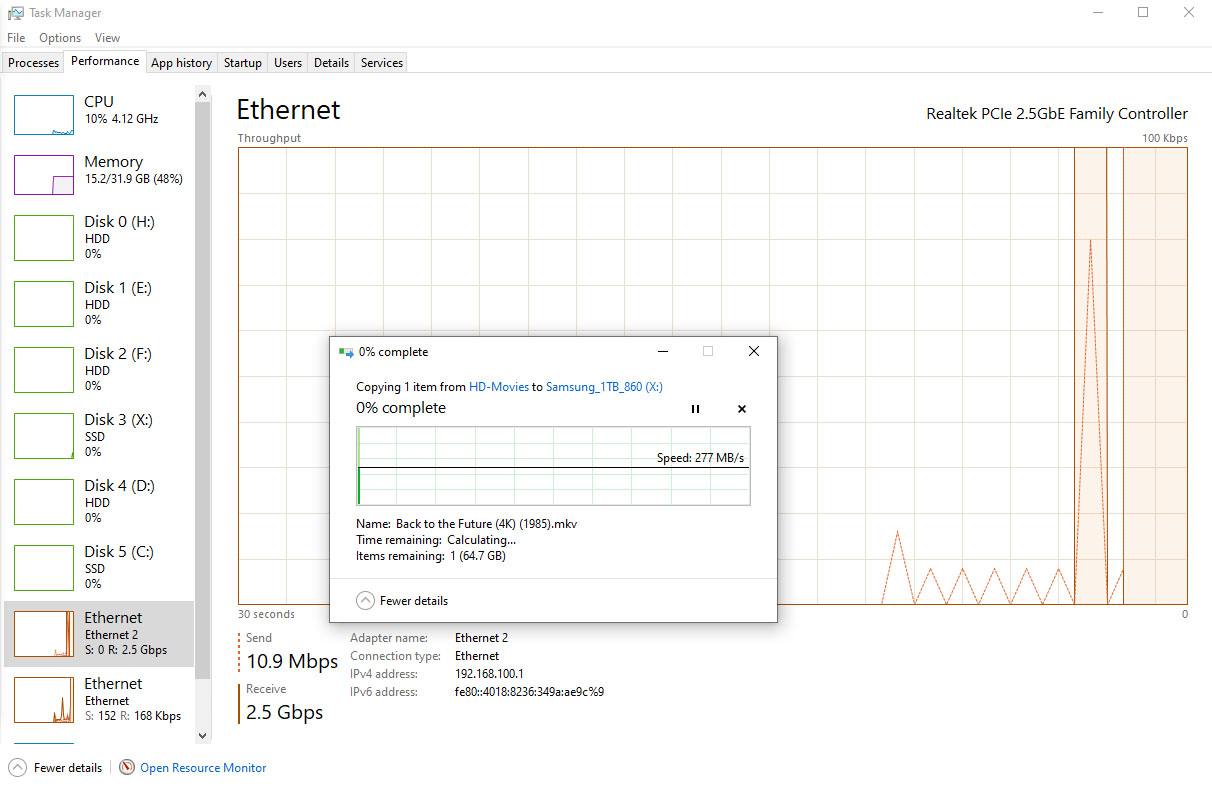The height and width of the screenshot is (791, 1212).
Task: Click the Resource Monitor gauge icon
Action: 127,768
